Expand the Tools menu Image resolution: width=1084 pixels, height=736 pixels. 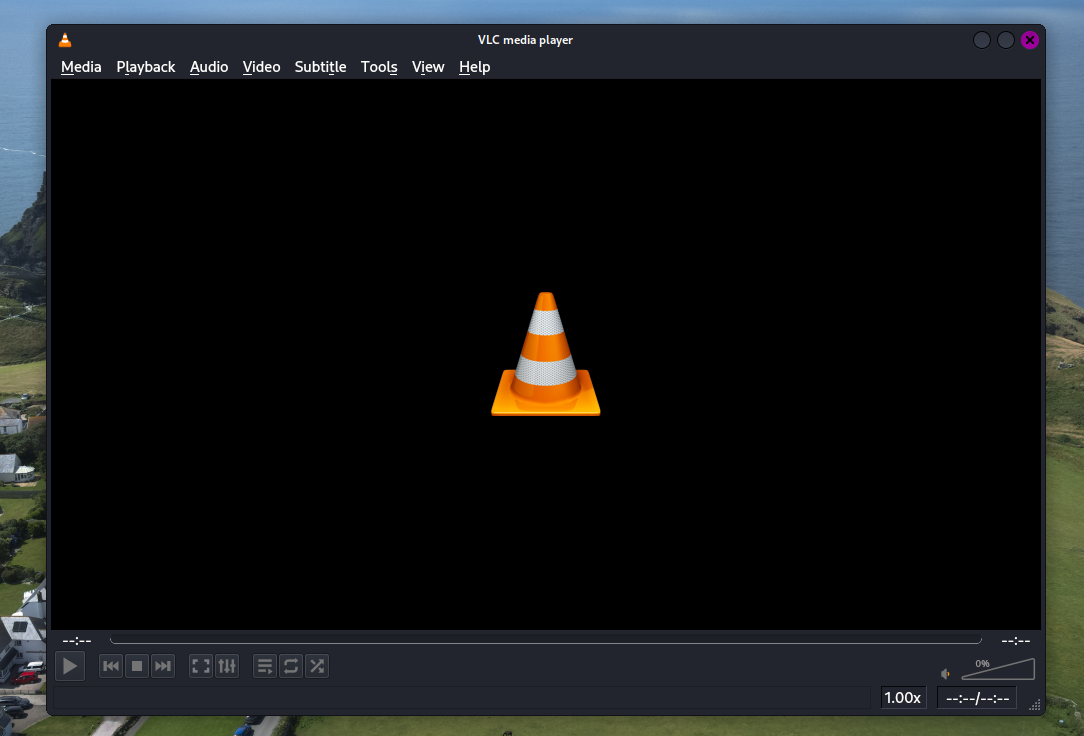click(379, 67)
